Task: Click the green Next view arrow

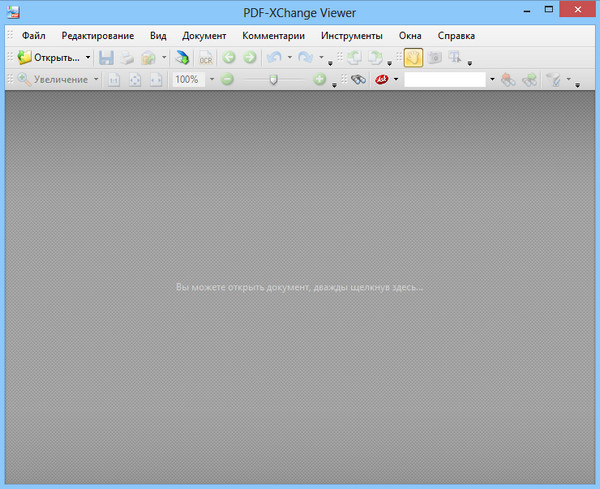Action: click(x=250, y=57)
